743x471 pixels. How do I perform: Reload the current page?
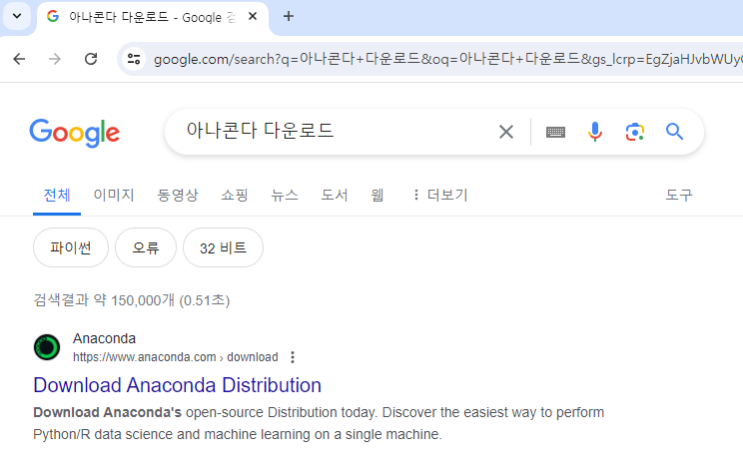[x=91, y=59]
